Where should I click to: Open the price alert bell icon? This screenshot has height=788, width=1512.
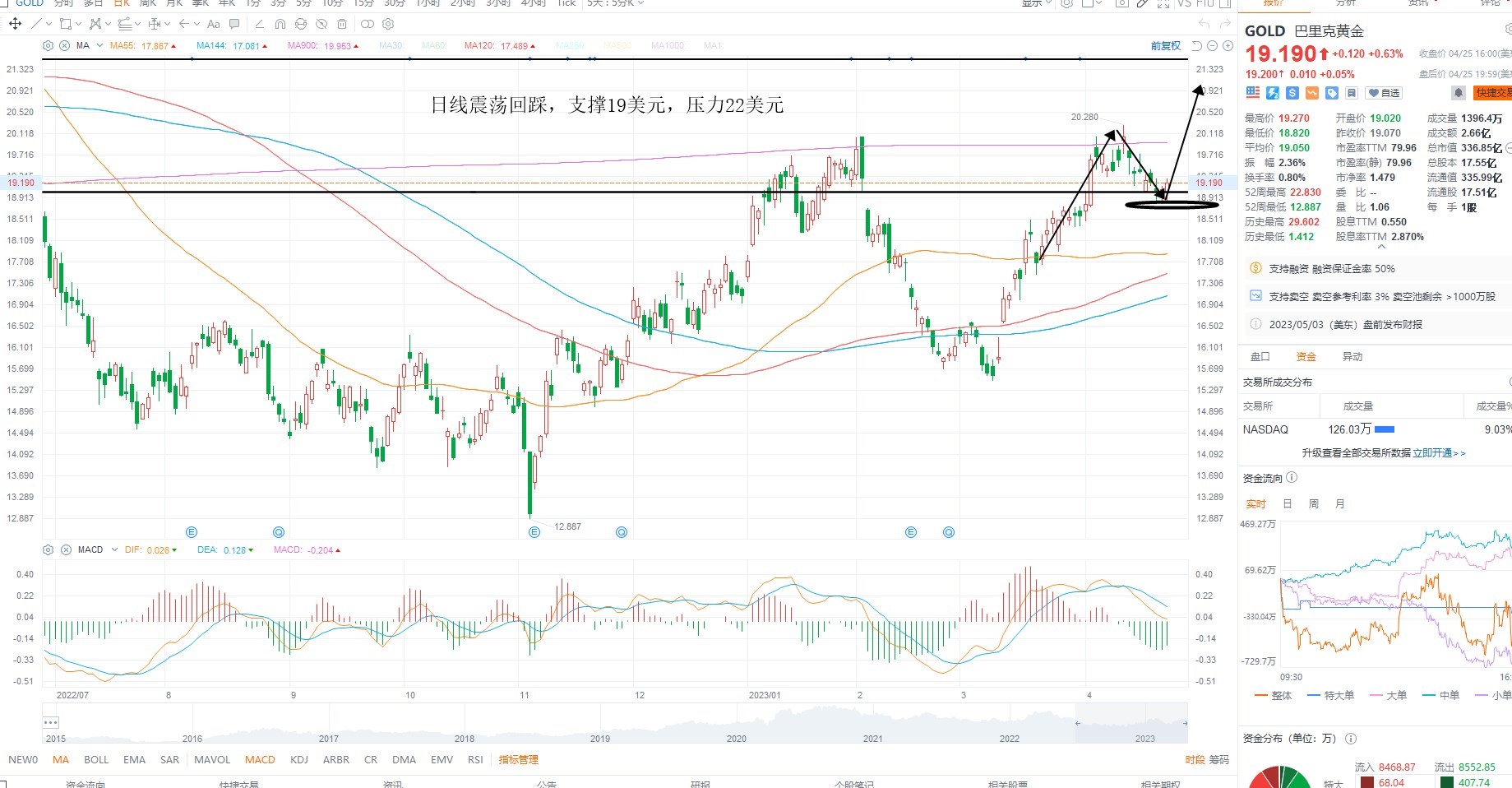point(1458,93)
